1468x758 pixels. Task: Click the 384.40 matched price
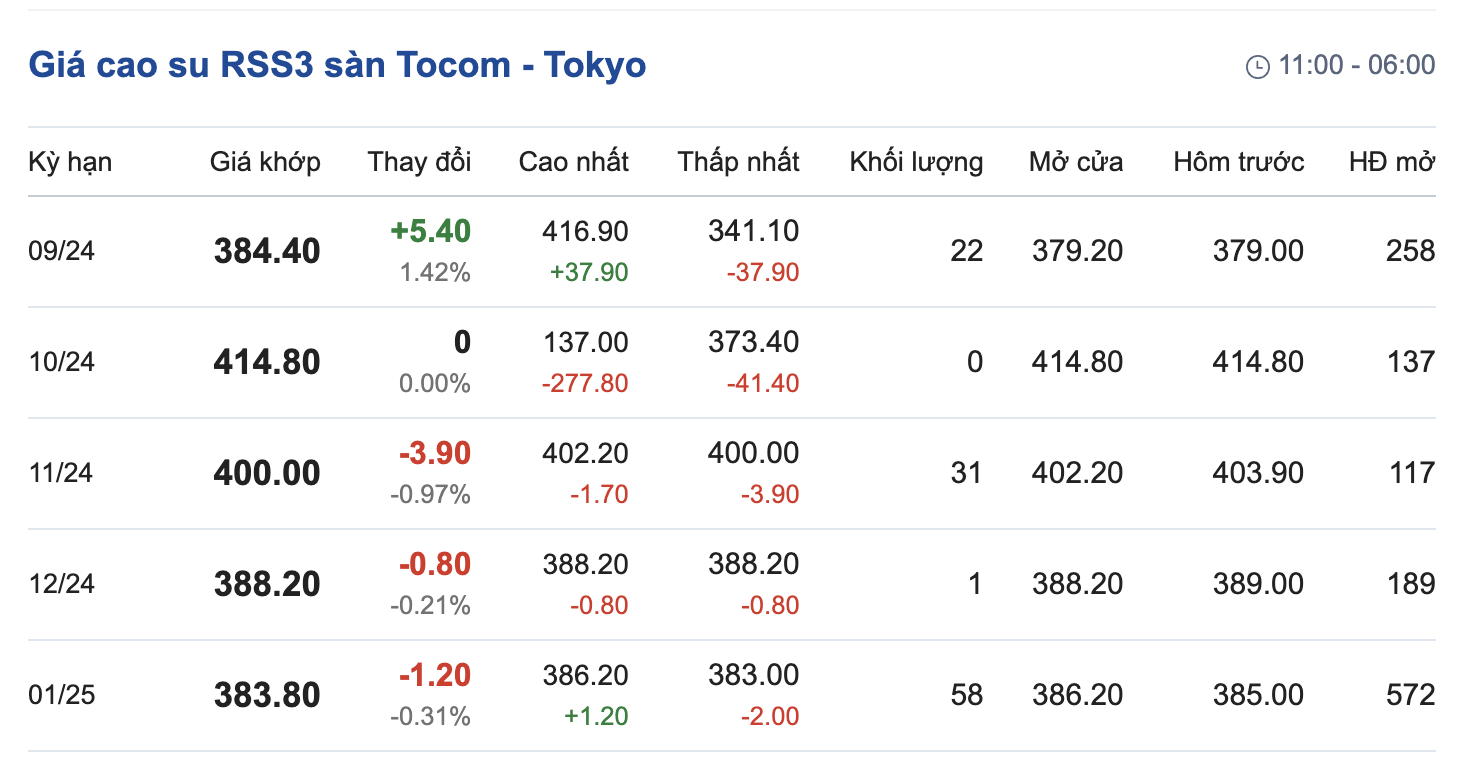pyautogui.click(x=267, y=251)
